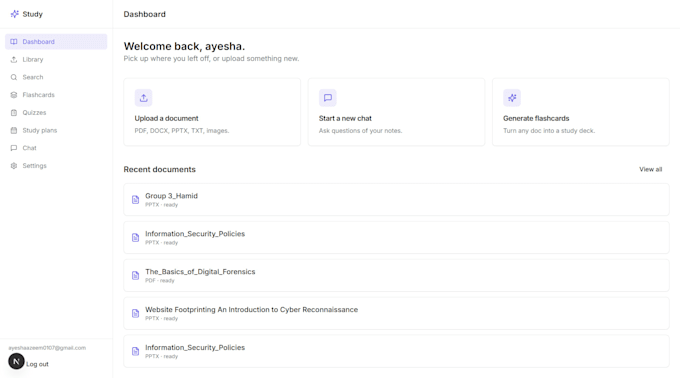Screen dimensions: 680x378
Task: Select the Start a new chat card
Action: coord(396,112)
